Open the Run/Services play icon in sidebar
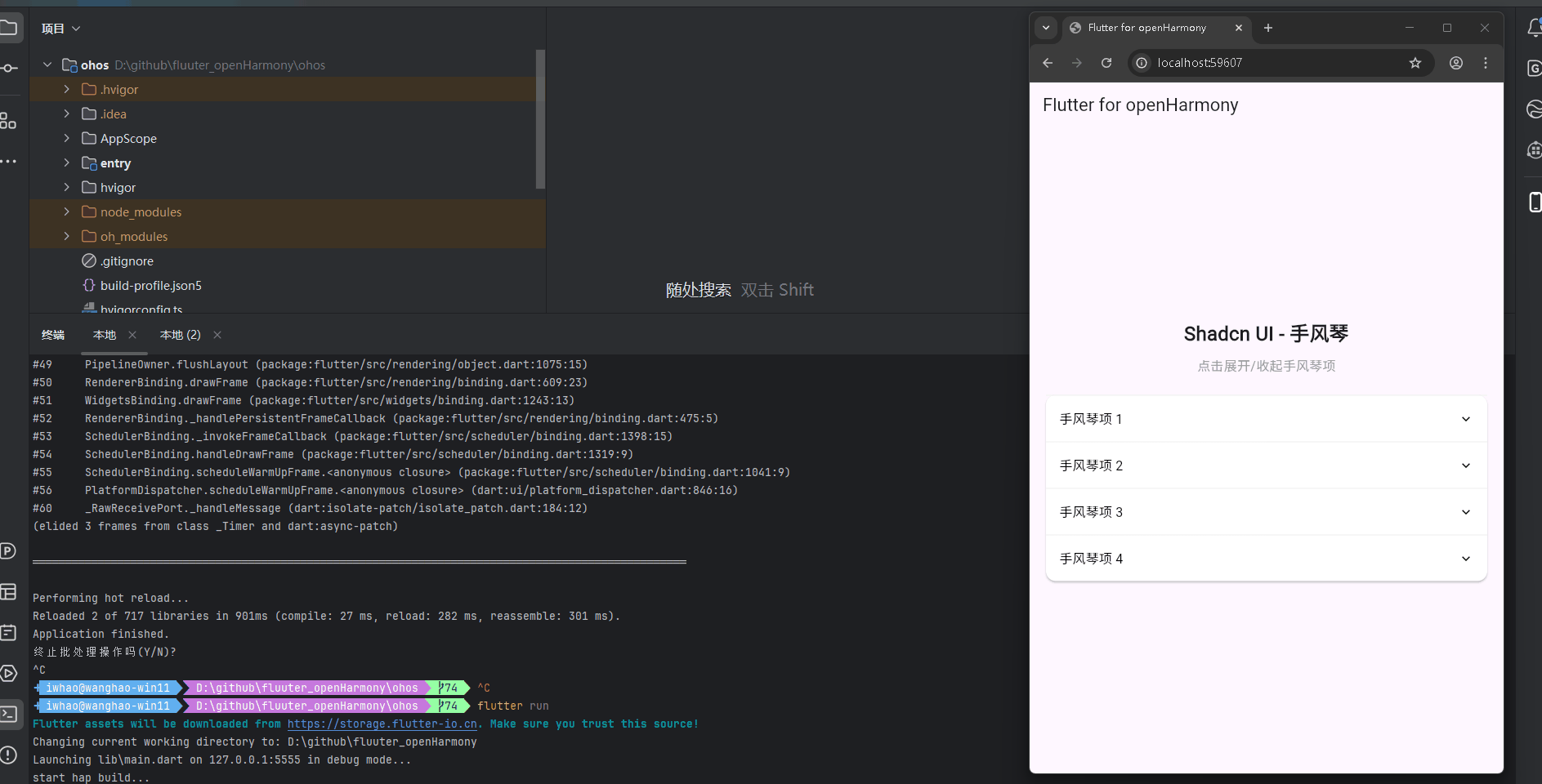This screenshot has width=1542, height=784. point(8,673)
